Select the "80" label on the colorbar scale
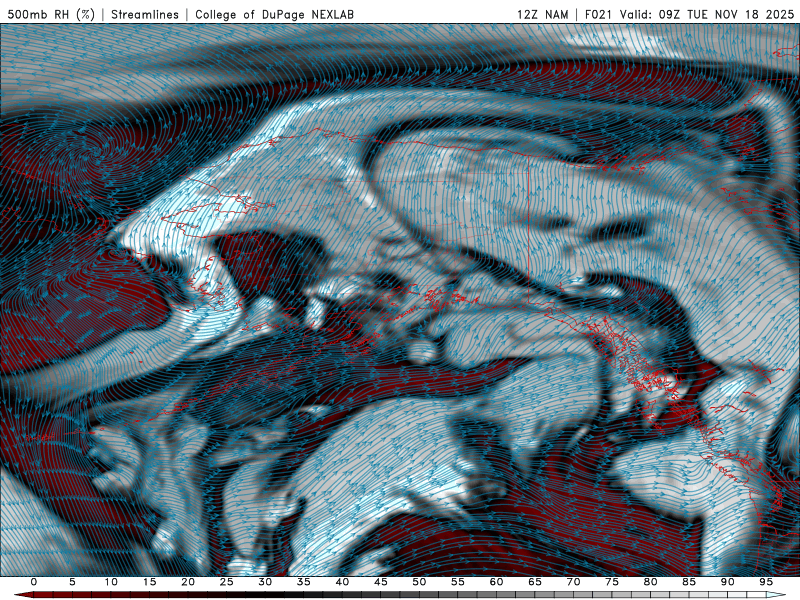 click(650, 582)
